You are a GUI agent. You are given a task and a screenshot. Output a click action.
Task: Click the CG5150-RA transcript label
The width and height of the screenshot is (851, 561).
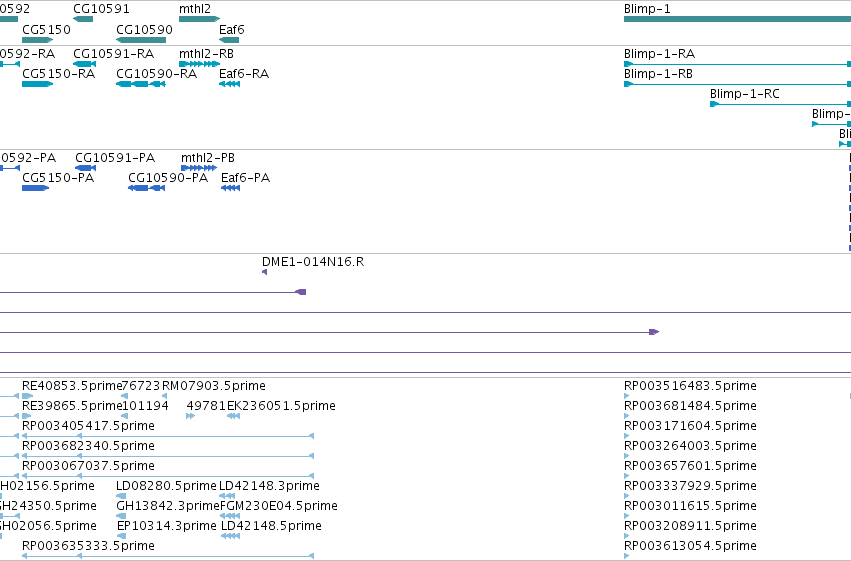pyautogui.click(x=59, y=74)
